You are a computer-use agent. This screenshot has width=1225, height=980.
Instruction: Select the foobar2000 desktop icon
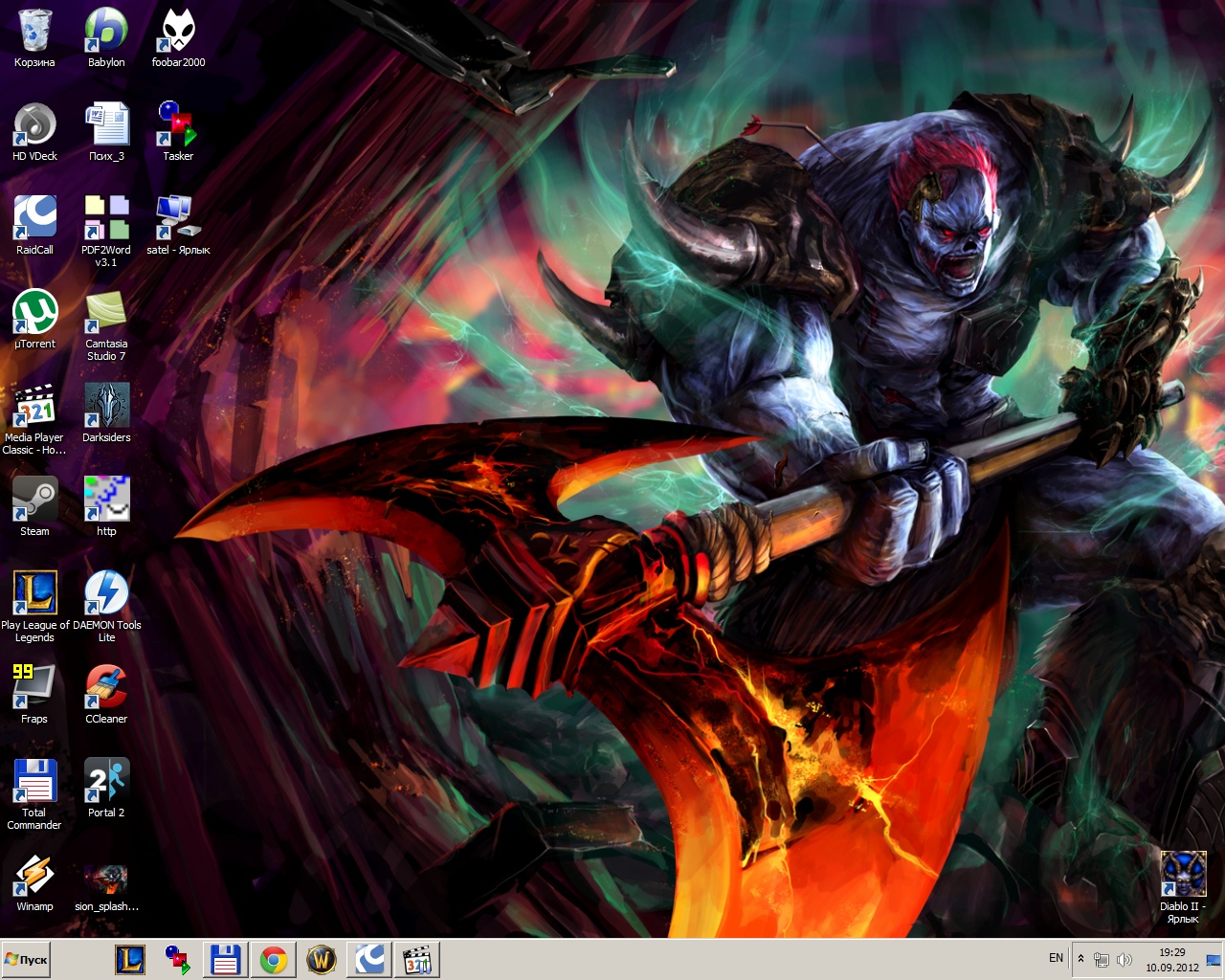pyautogui.click(x=178, y=38)
